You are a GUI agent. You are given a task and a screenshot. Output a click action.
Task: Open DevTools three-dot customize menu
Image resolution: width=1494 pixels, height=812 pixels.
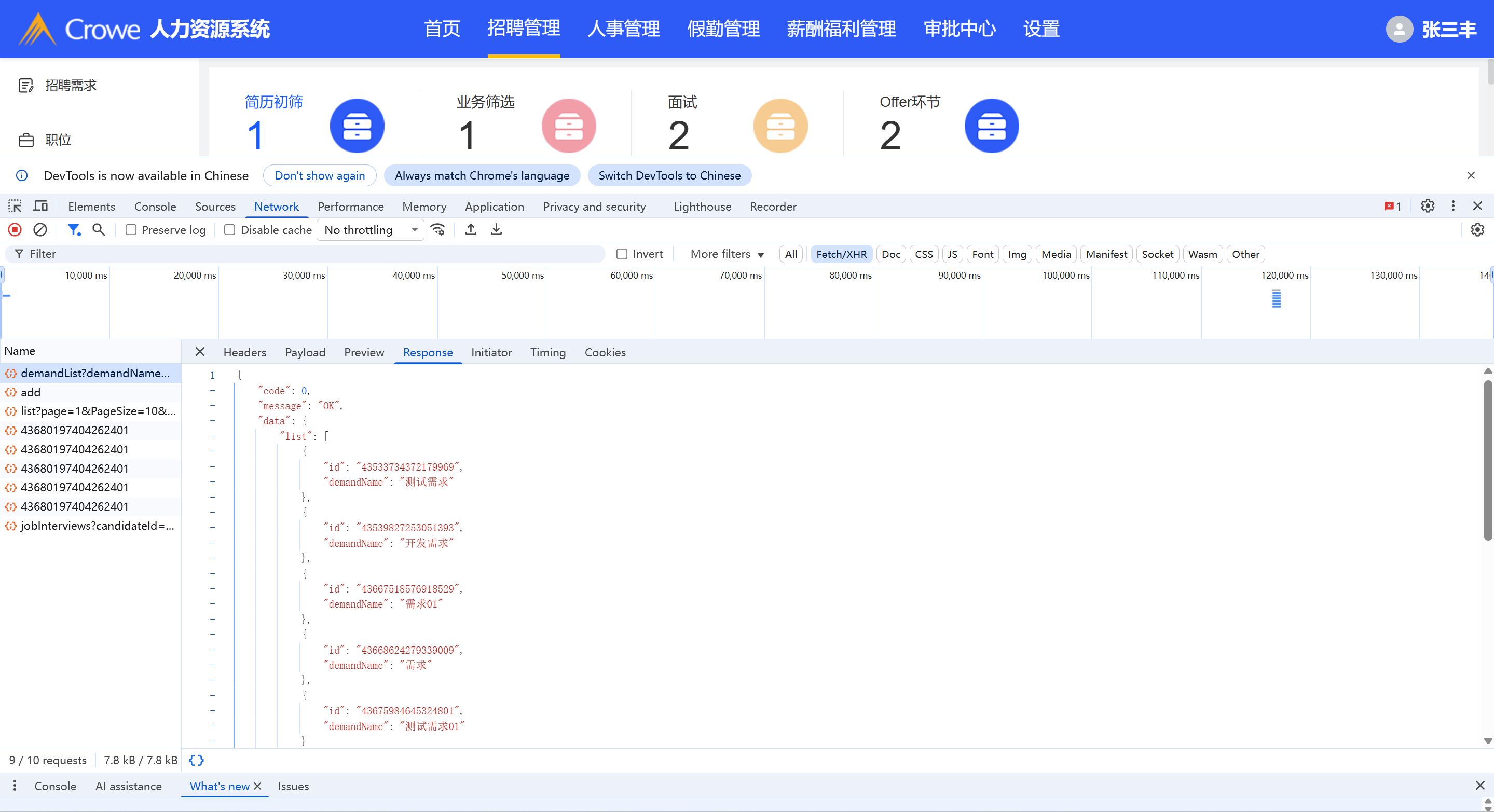1453,206
